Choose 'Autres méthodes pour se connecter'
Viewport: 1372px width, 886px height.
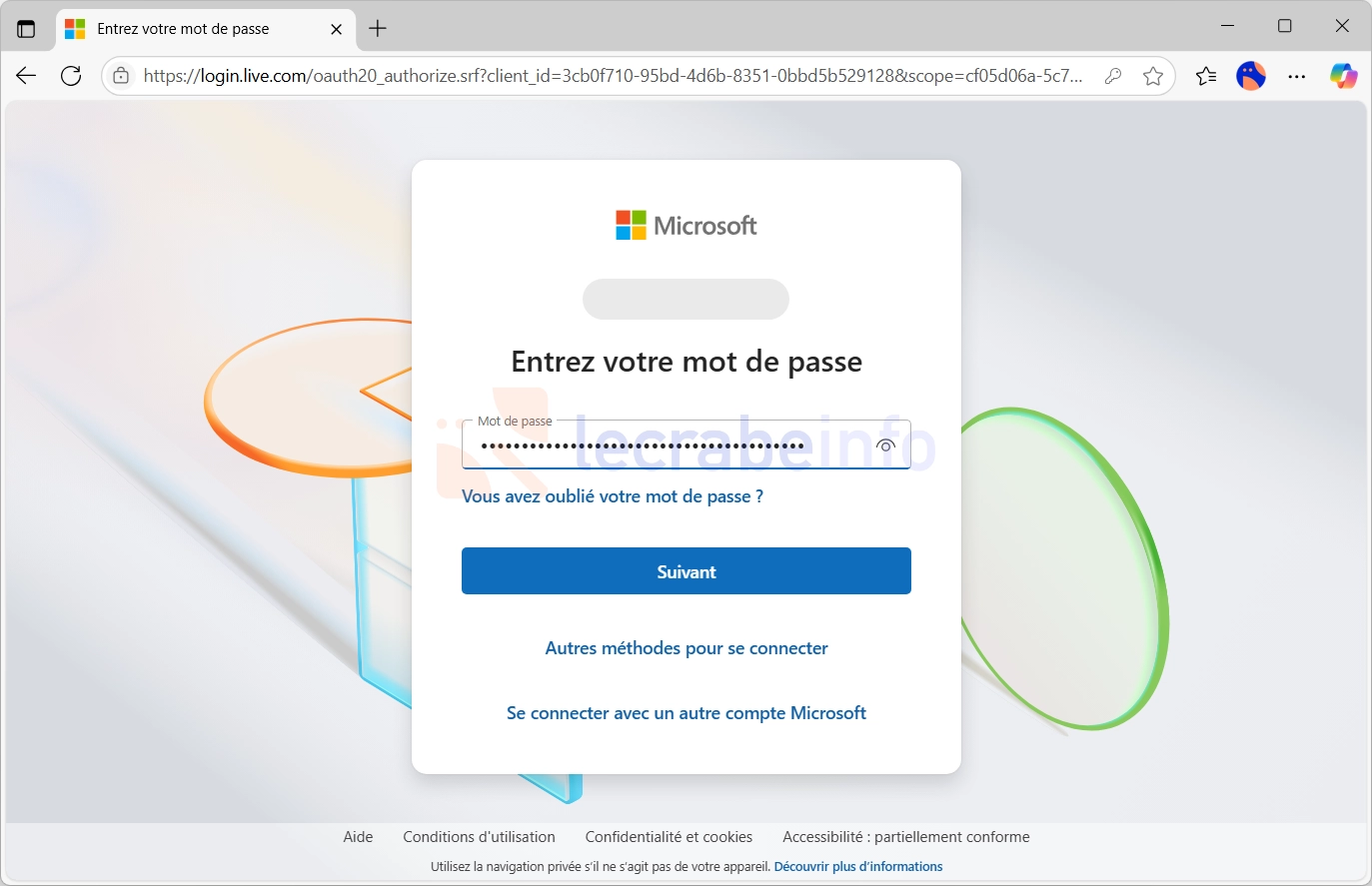[x=686, y=648]
